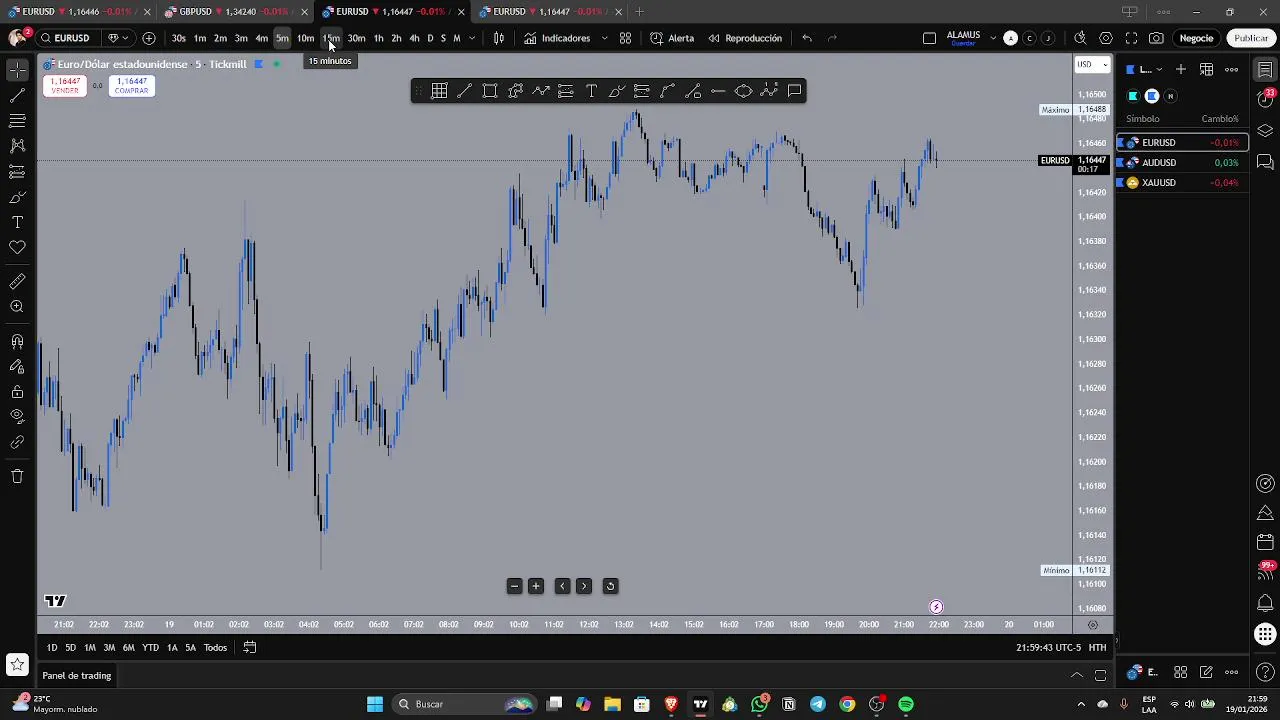Select the brush tool in left sidebar

[17, 197]
